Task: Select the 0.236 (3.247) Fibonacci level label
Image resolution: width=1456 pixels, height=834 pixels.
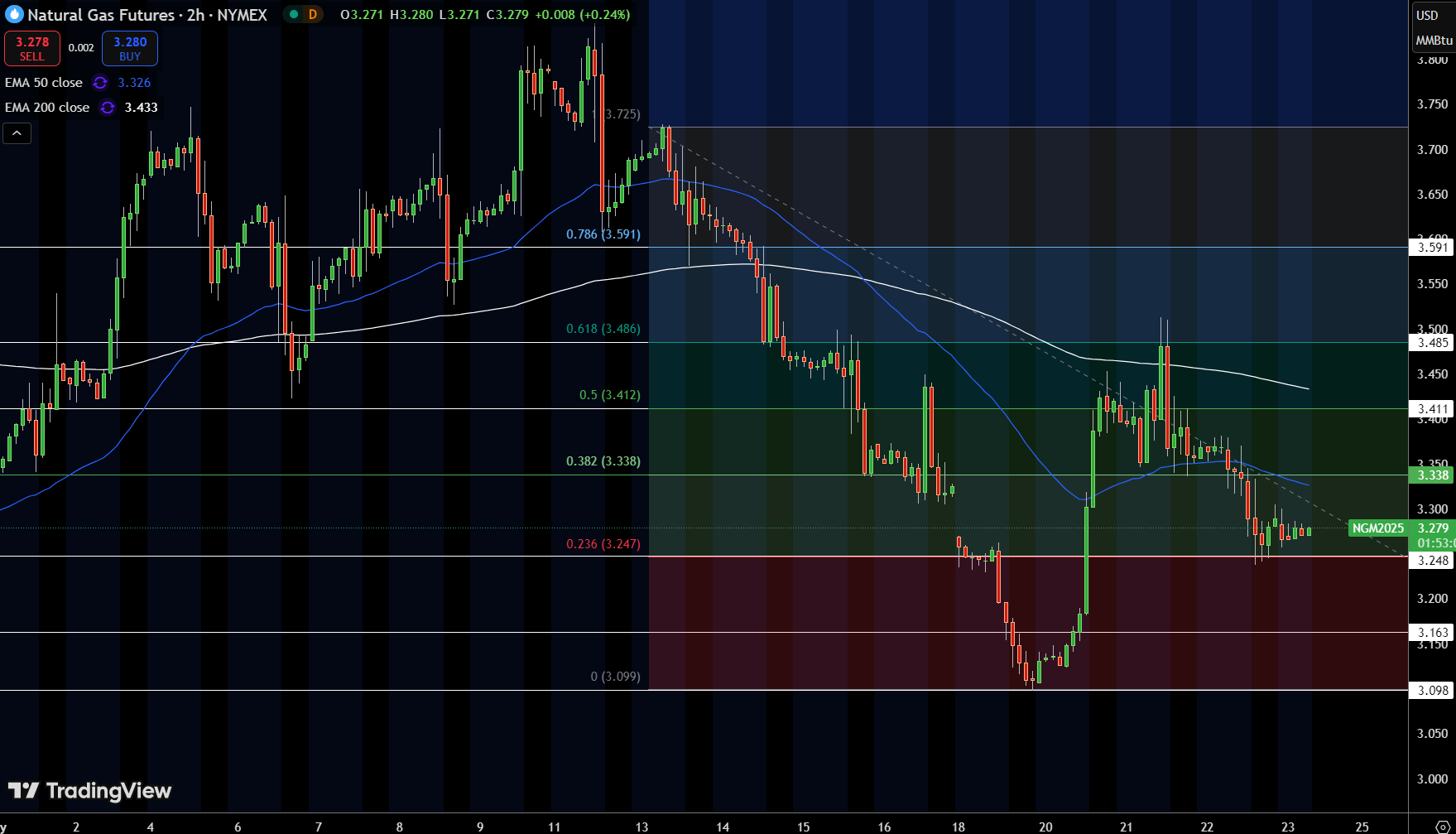Action: pos(603,544)
